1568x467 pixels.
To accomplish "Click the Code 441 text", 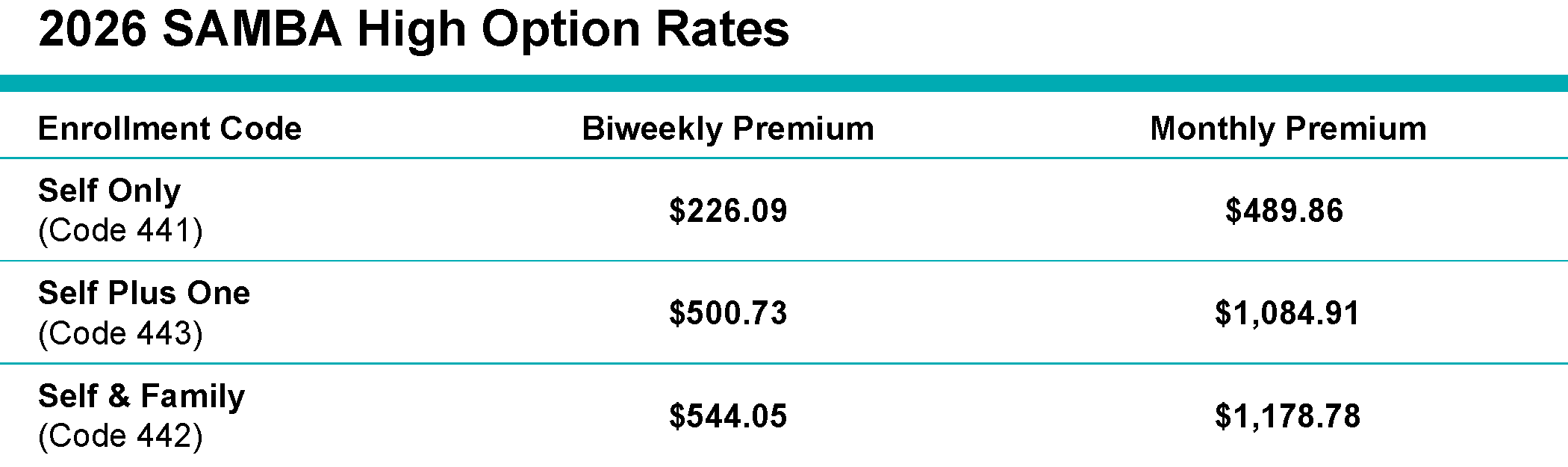I will 120,231.
